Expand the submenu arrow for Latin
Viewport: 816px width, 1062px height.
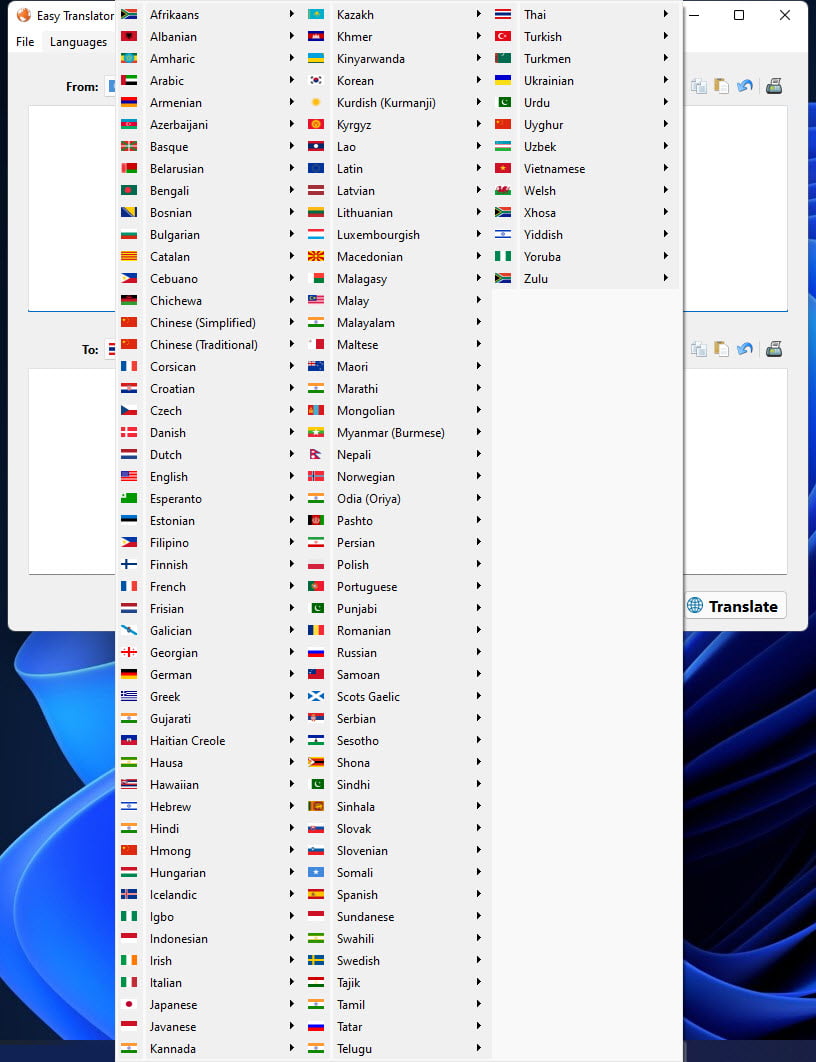point(479,169)
